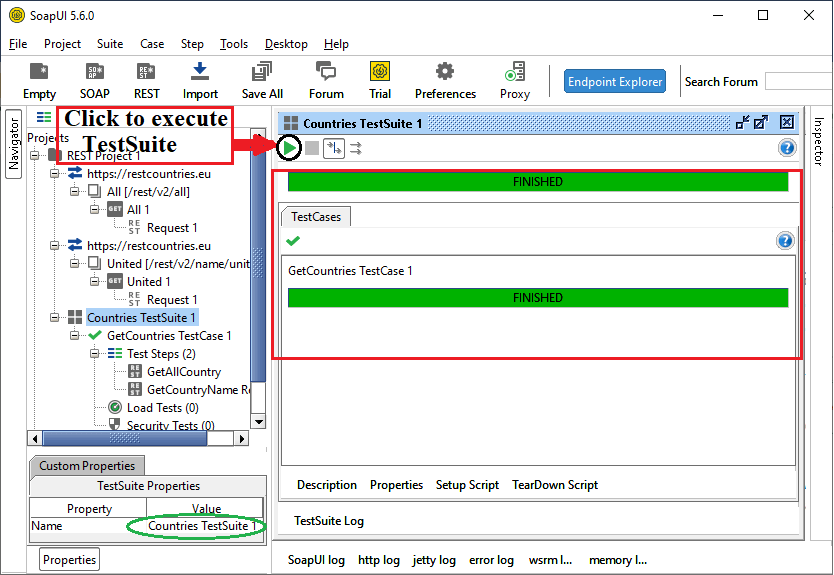The image size is (834, 575).
Task: Click navigator vertical scroll down arrow
Action: pyautogui.click(x=258, y=422)
